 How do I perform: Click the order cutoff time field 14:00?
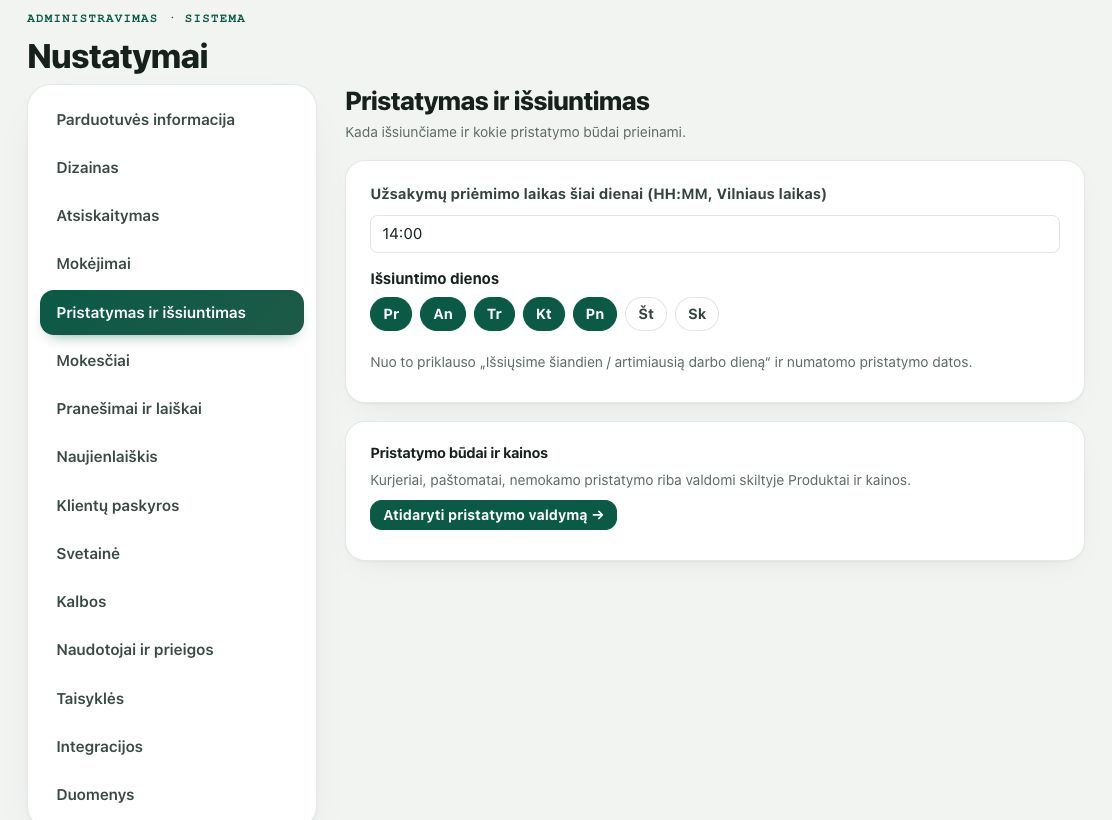pyautogui.click(x=715, y=234)
